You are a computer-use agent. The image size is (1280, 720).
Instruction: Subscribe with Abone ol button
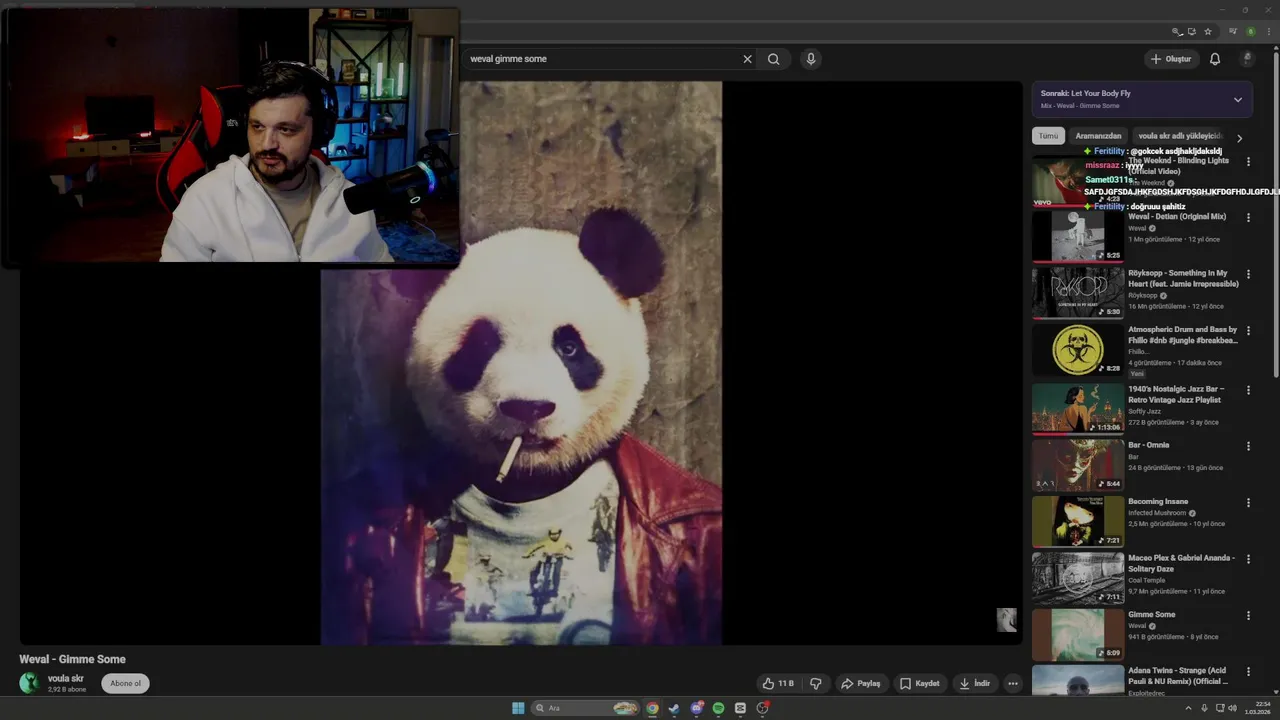125,684
